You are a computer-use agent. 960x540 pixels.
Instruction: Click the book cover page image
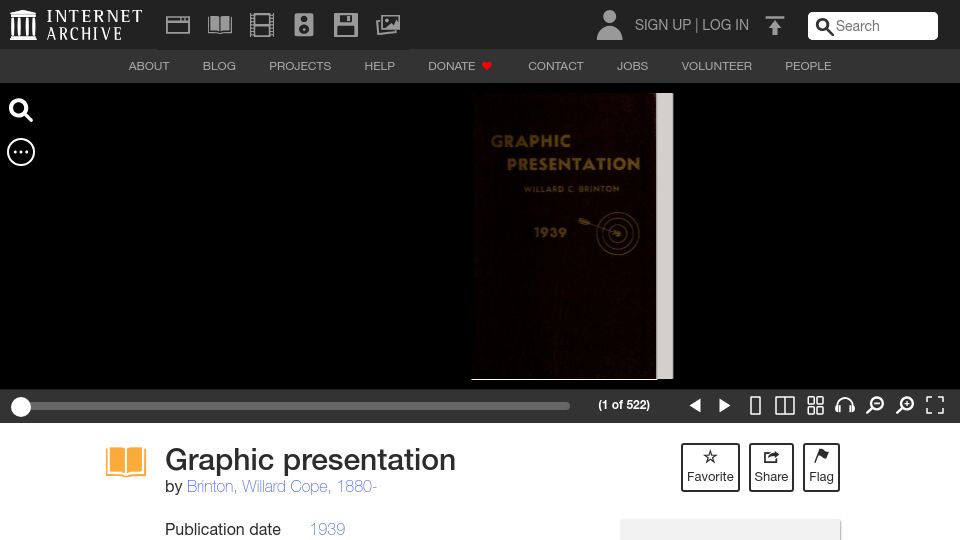pyautogui.click(x=564, y=236)
